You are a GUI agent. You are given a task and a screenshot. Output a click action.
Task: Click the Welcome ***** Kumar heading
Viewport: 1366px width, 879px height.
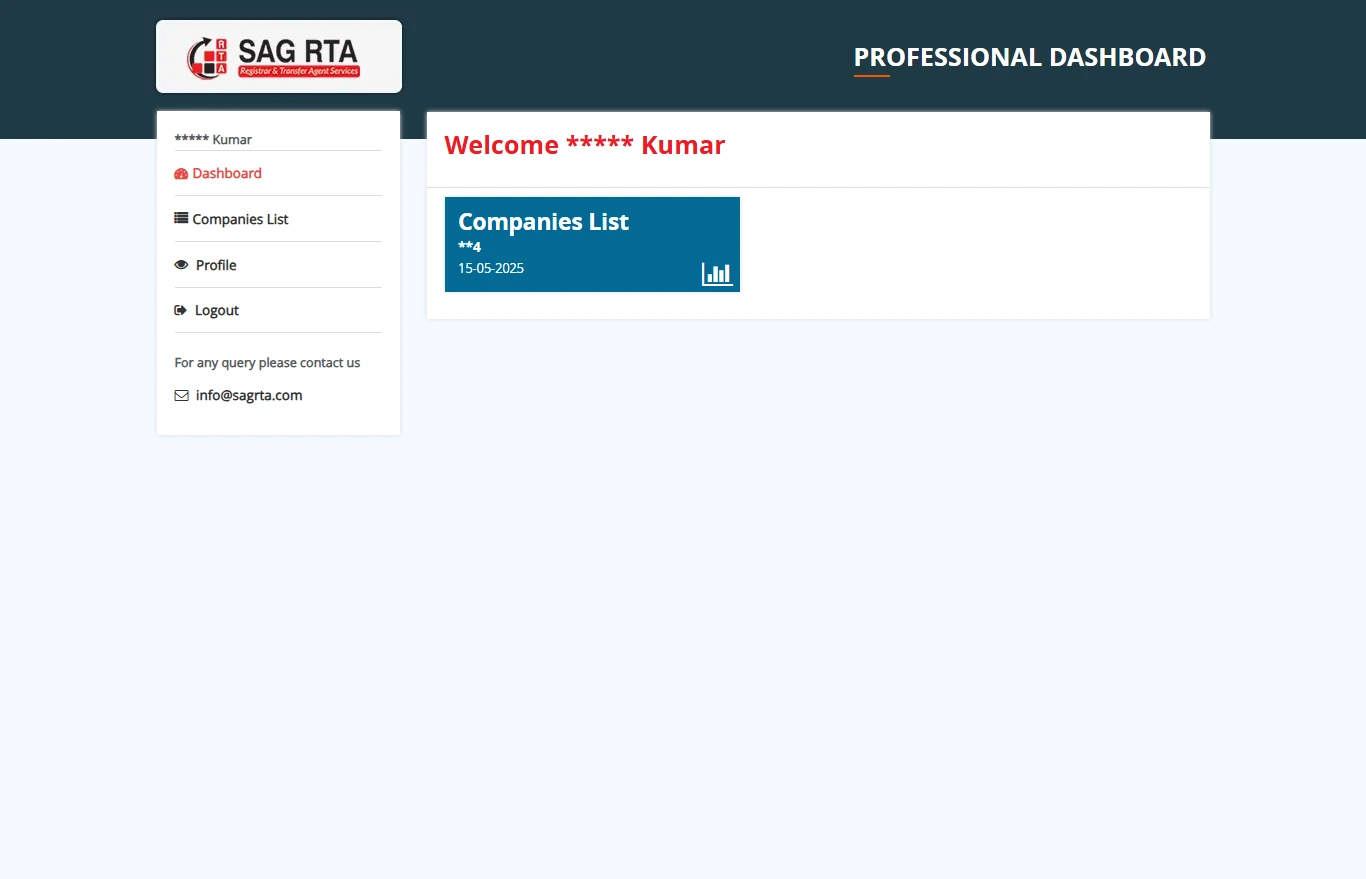tap(584, 145)
